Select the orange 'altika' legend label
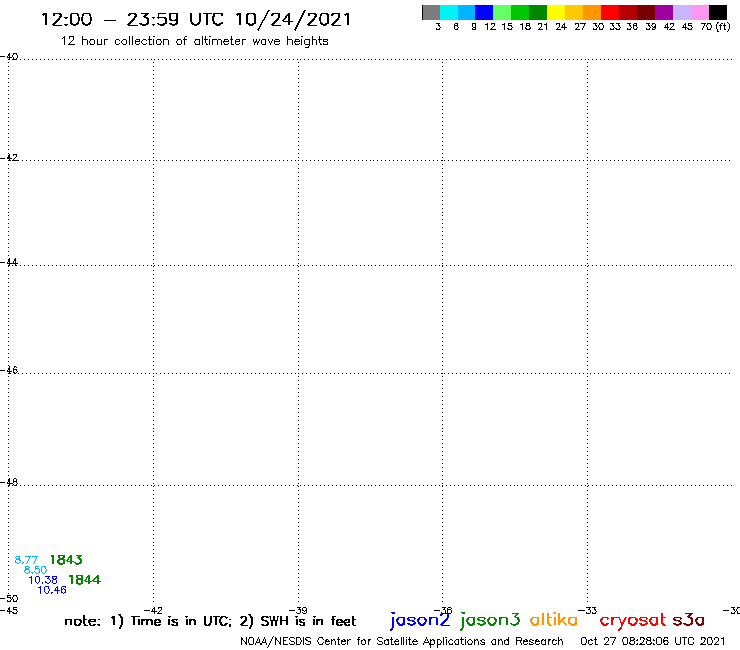The height and width of the screenshot is (650, 740). (x=554, y=619)
